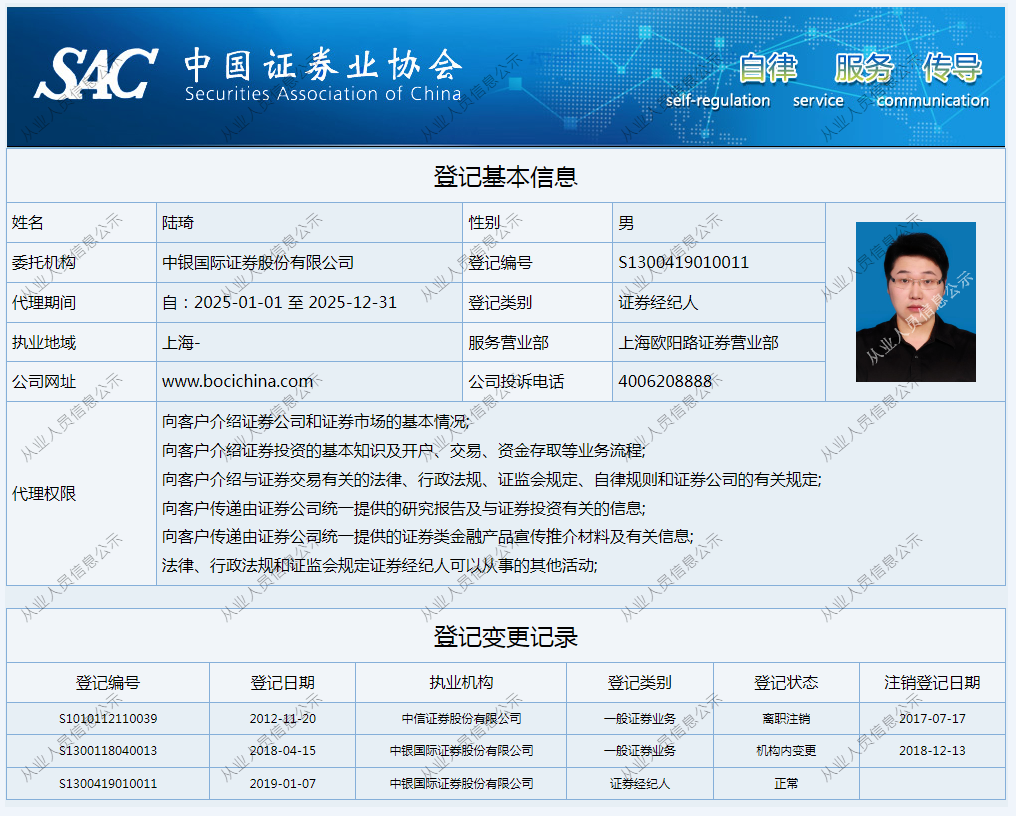The height and width of the screenshot is (816, 1016).
Task: Click the registrant's photo thumbnail
Action: coord(915,301)
